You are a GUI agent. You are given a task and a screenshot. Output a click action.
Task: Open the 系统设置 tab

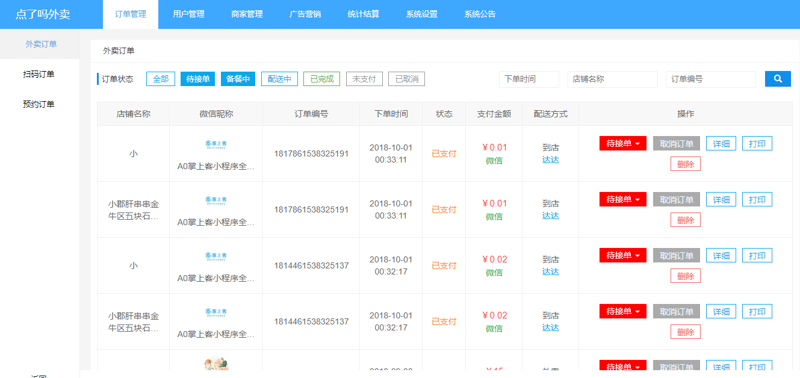point(421,14)
